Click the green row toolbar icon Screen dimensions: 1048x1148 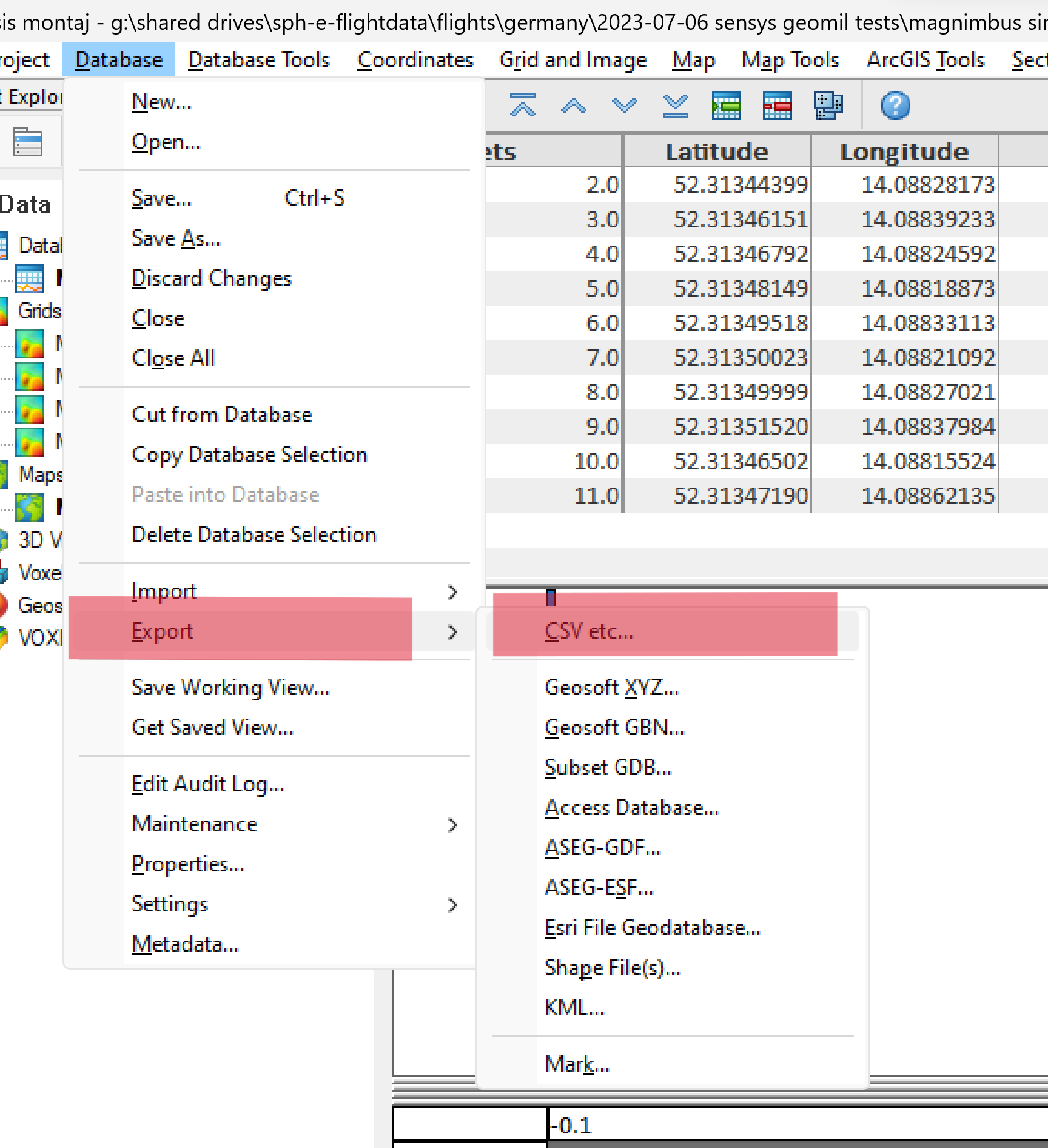click(x=727, y=106)
